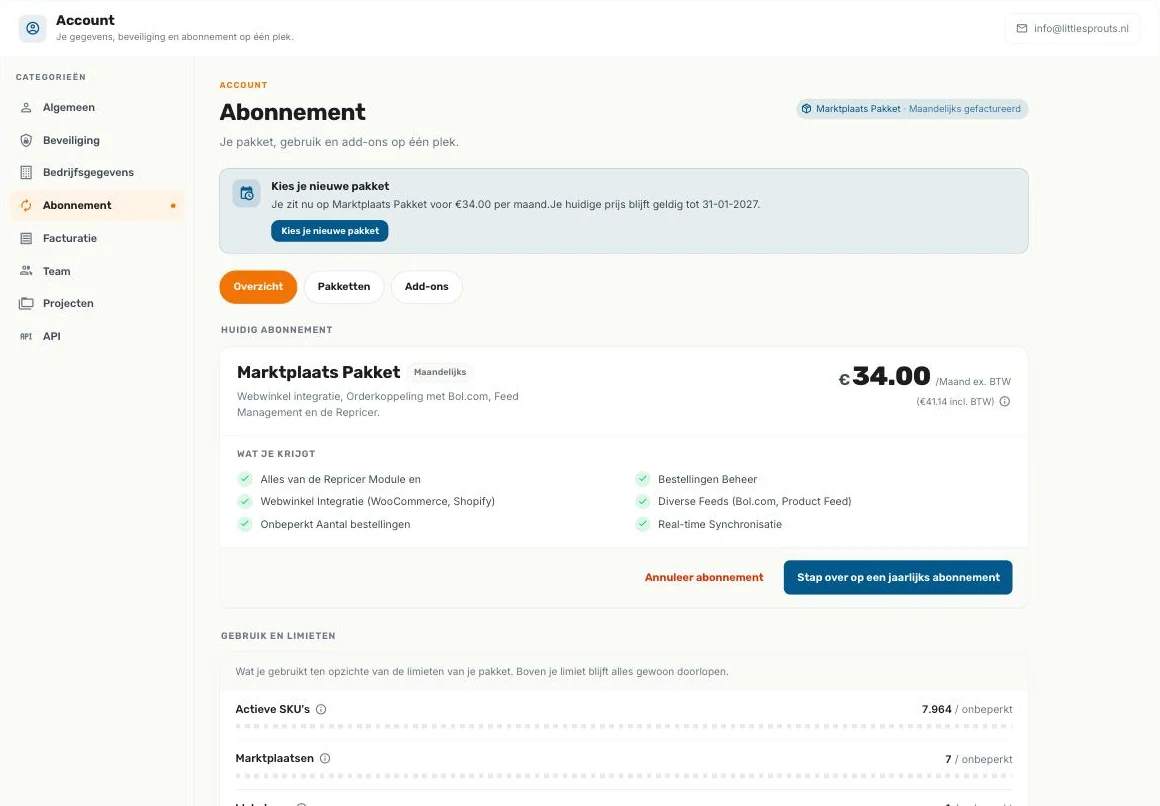
Task: Open the info@littlesprouts.nl email button
Action: (x=1073, y=28)
